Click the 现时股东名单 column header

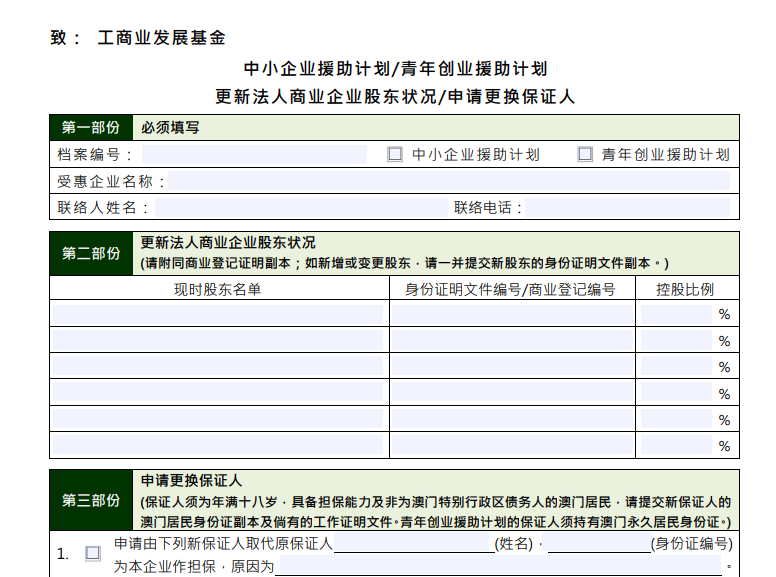point(217,289)
